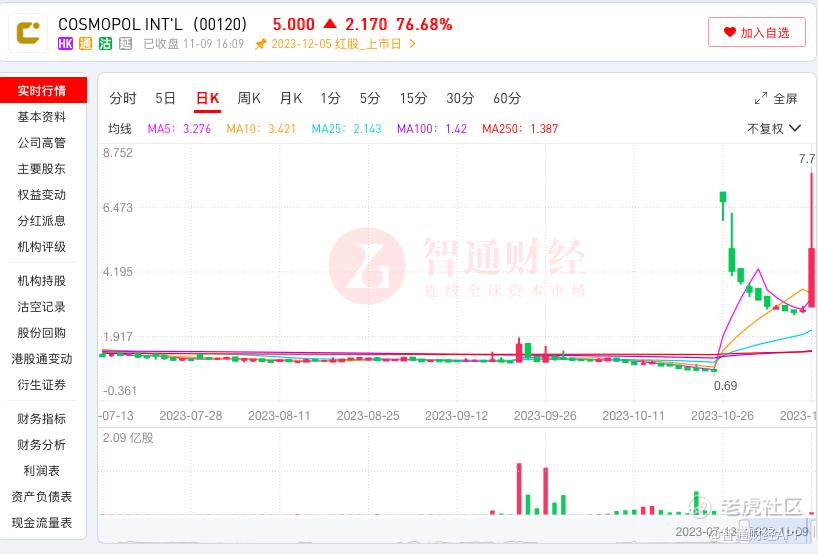This screenshot has height=554, width=818.
Task: Click the 0.69 low price label on chart
Action: point(725,386)
